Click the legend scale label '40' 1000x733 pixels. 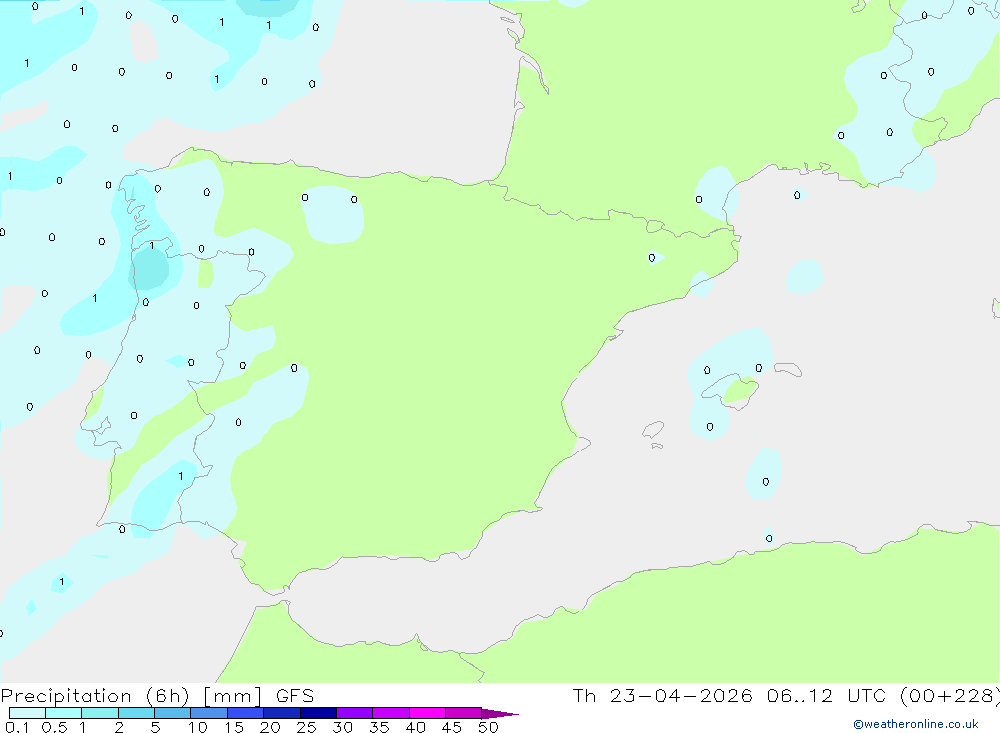click(416, 727)
